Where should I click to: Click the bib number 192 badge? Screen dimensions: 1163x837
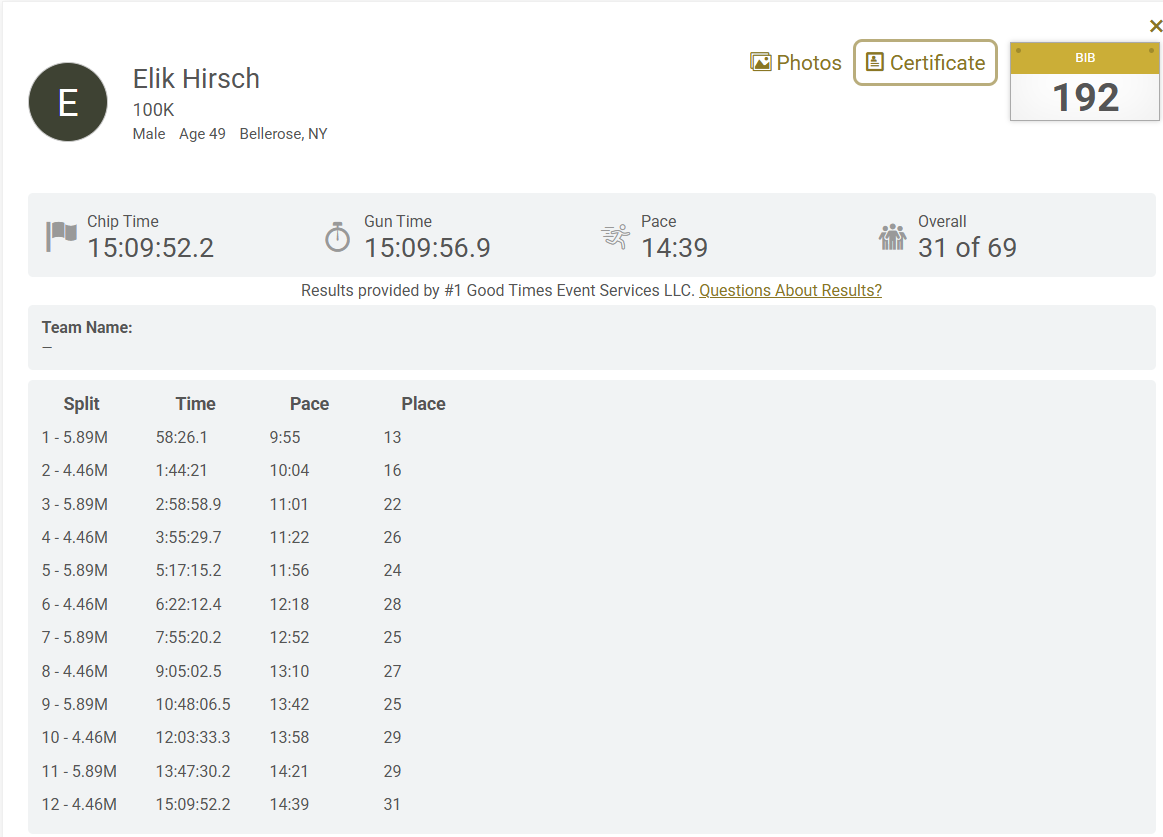coord(1085,83)
